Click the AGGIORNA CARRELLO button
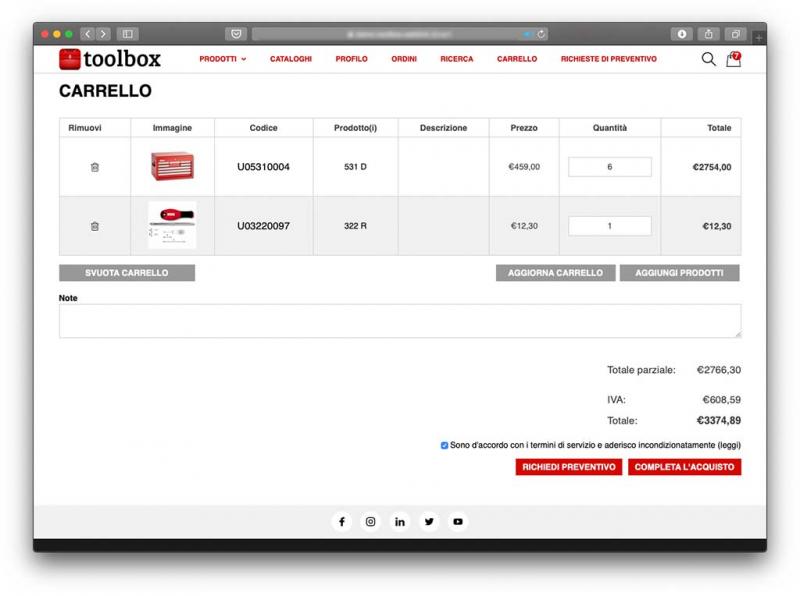The width and height of the screenshot is (800, 596). [x=555, y=273]
